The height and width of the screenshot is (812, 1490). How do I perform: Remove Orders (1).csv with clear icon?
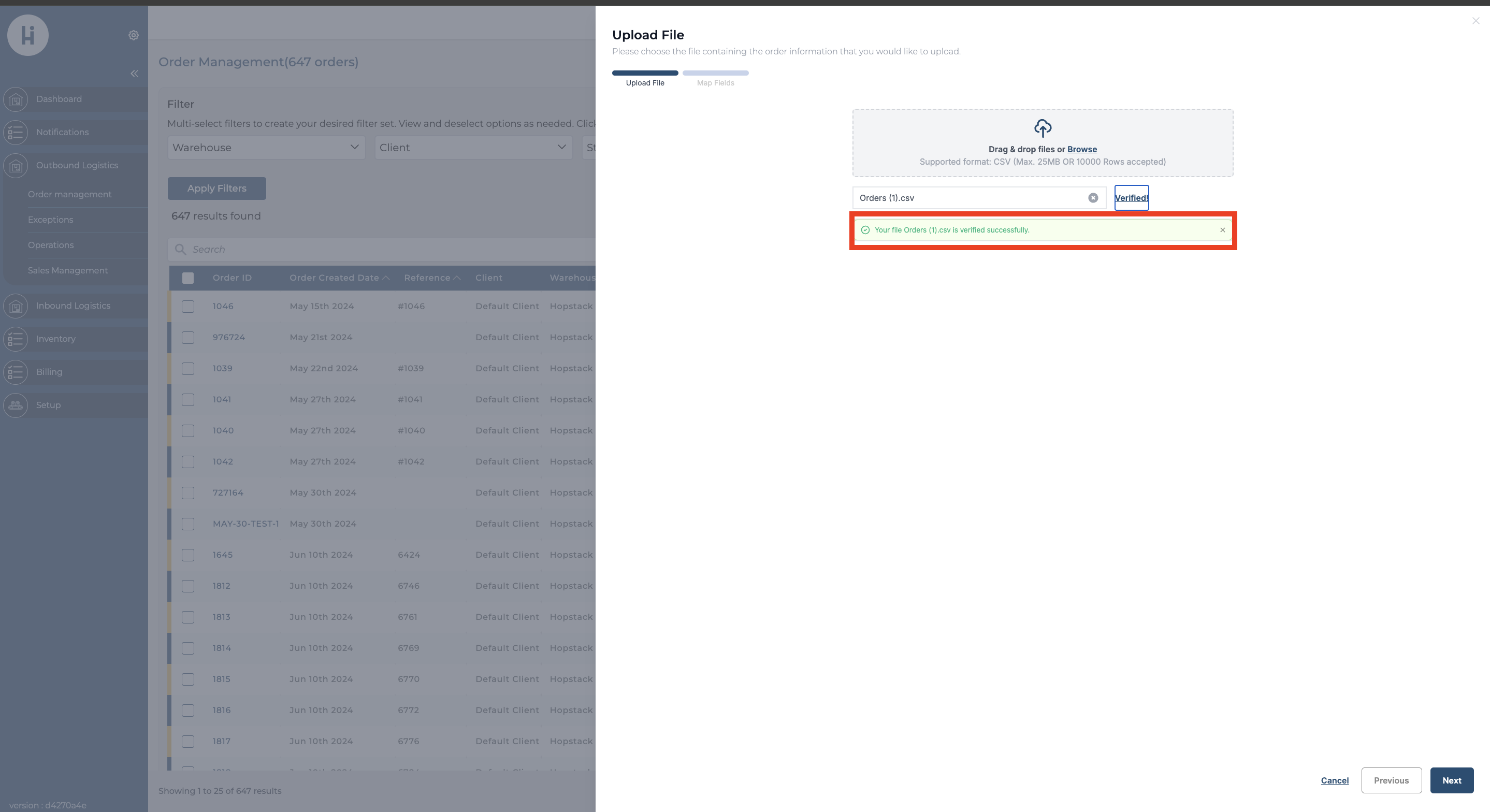(1093, 198)
